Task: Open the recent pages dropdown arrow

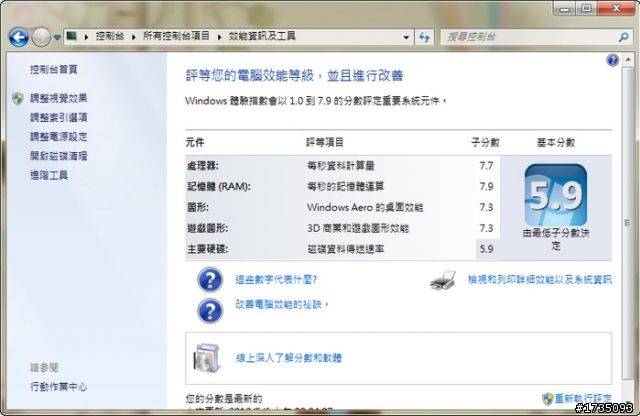Action: (x=57, y=38)
